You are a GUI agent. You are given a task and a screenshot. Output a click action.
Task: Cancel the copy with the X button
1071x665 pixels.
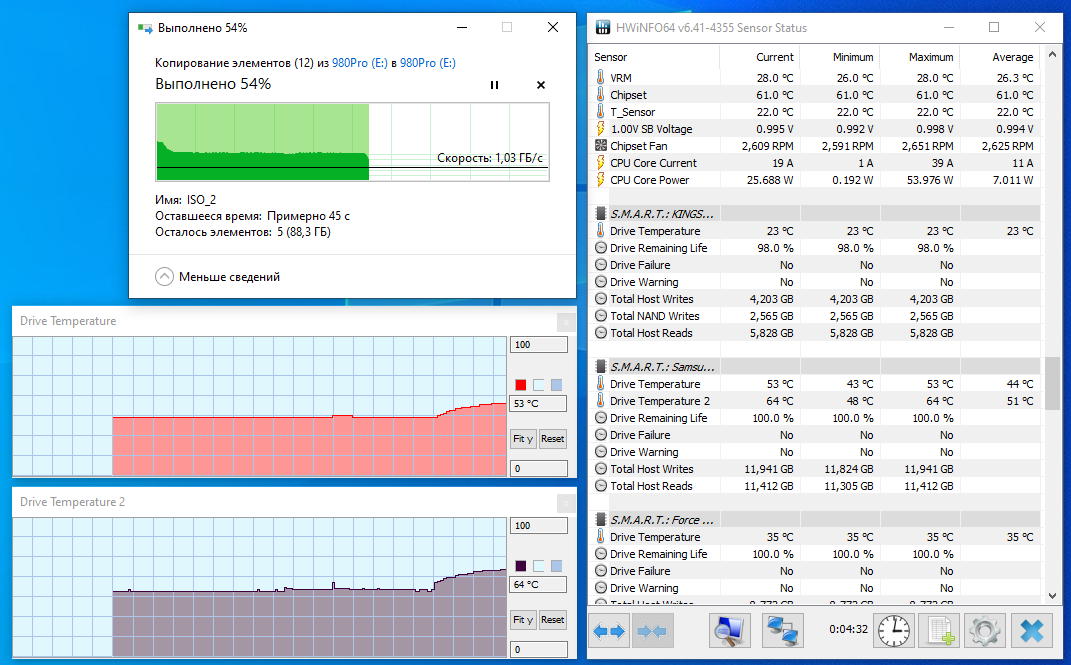click(x=541, y=85)
